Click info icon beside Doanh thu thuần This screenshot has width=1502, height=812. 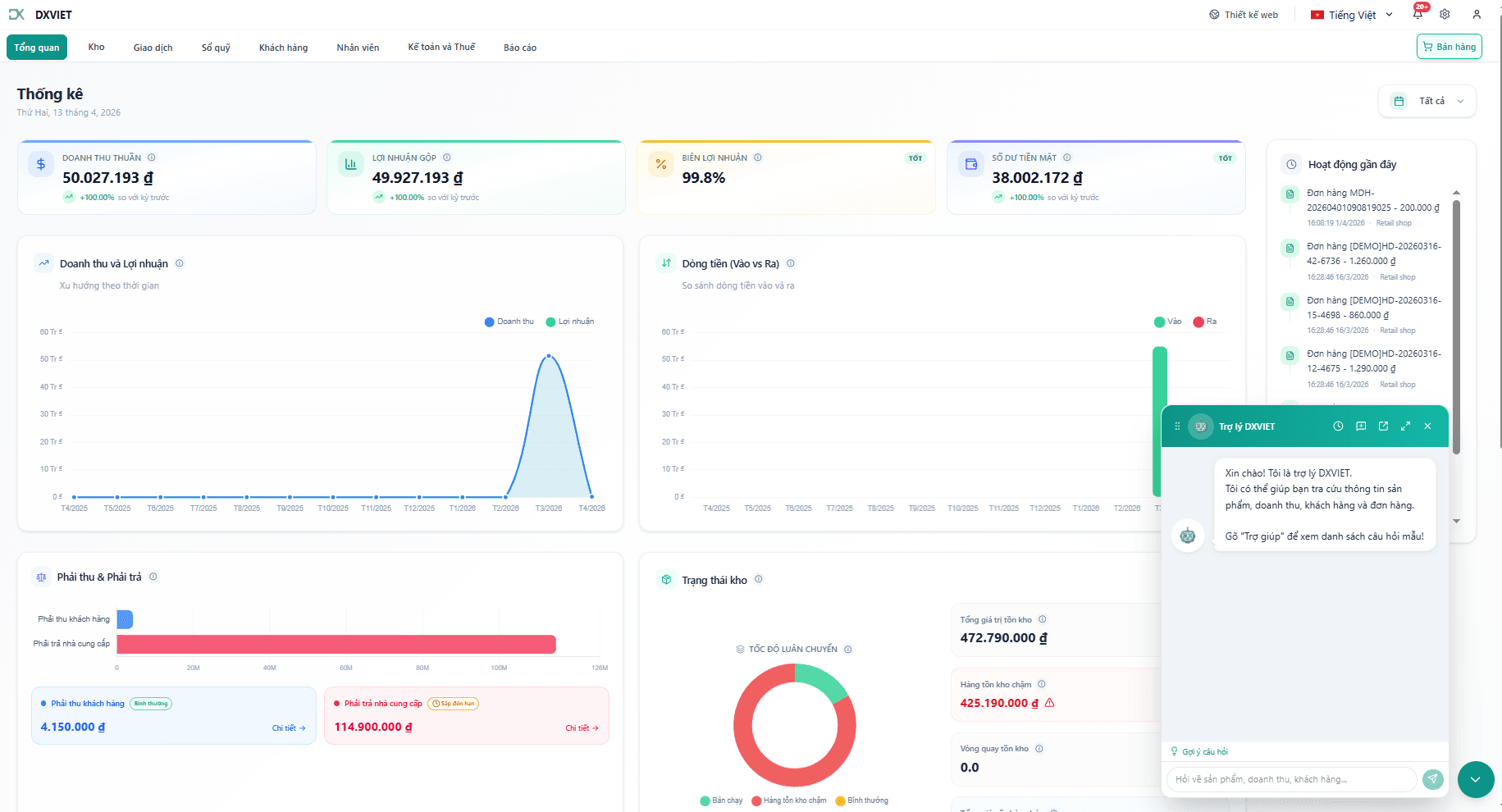152,157
